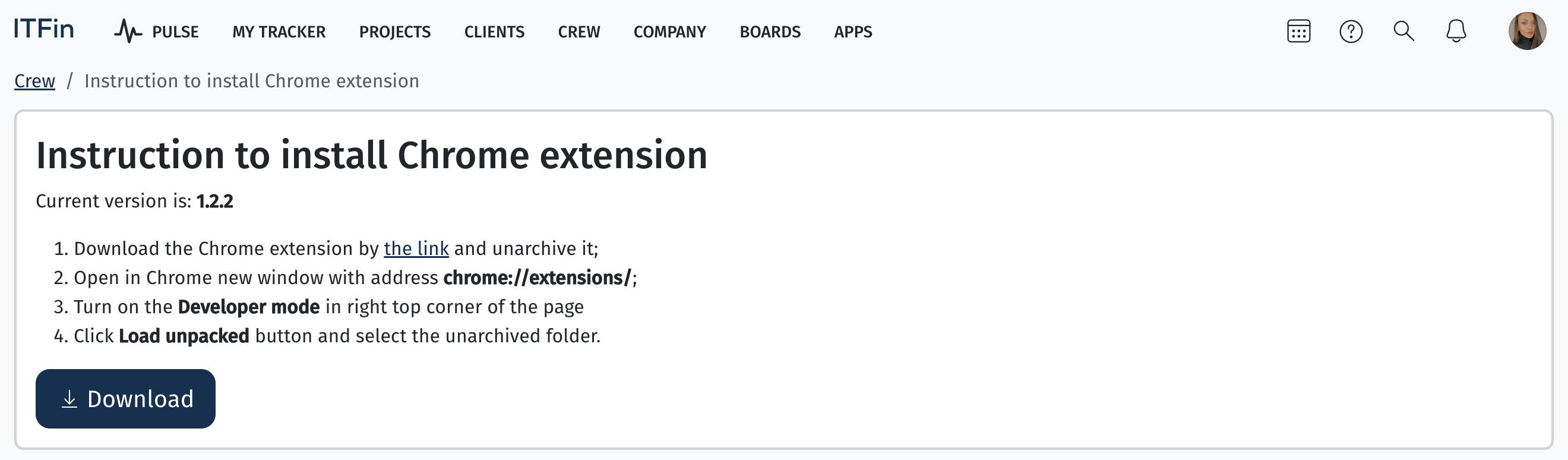This screenshot has width=1568, height=460.
Task: Open the Pulse menu item
Action: pos(175,31)
